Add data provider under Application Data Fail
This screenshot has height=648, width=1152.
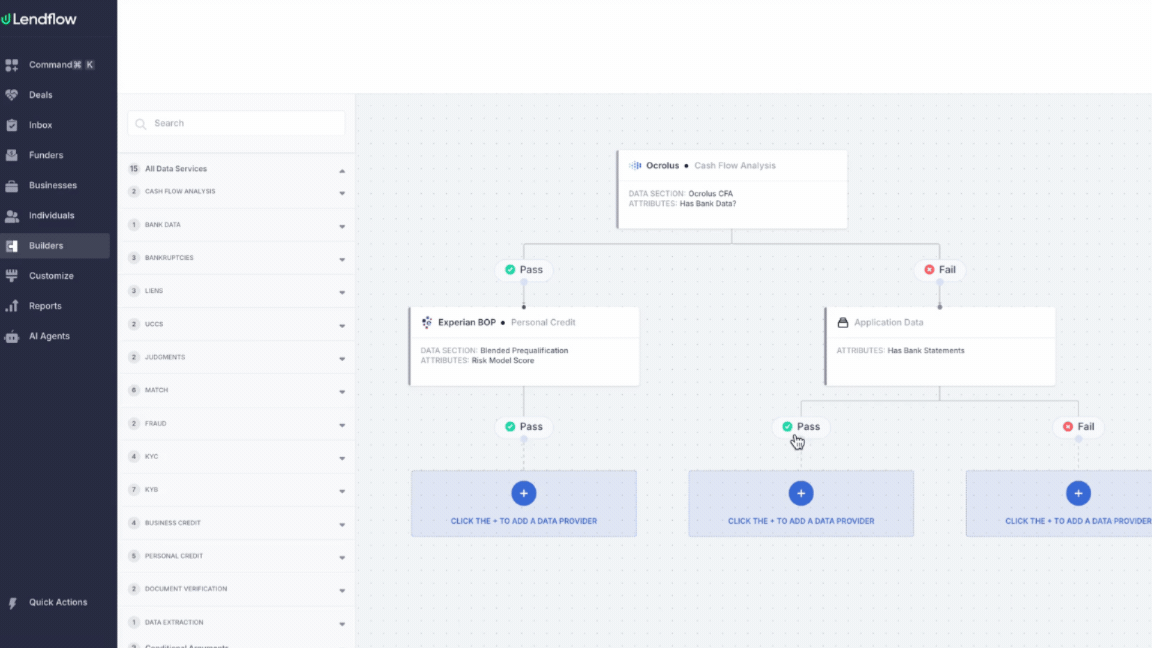[1078, 493]
